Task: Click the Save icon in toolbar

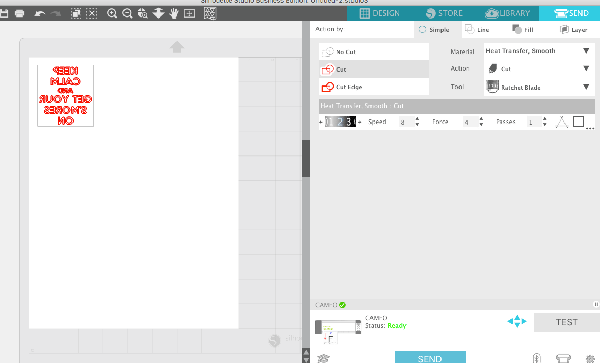Action: coord(4,14)
